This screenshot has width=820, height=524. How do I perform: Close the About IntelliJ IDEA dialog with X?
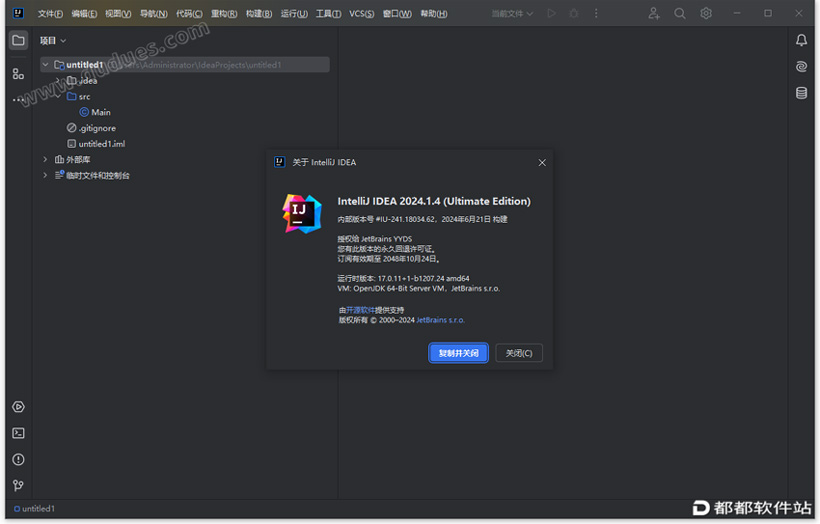click(x=542, y=163)
